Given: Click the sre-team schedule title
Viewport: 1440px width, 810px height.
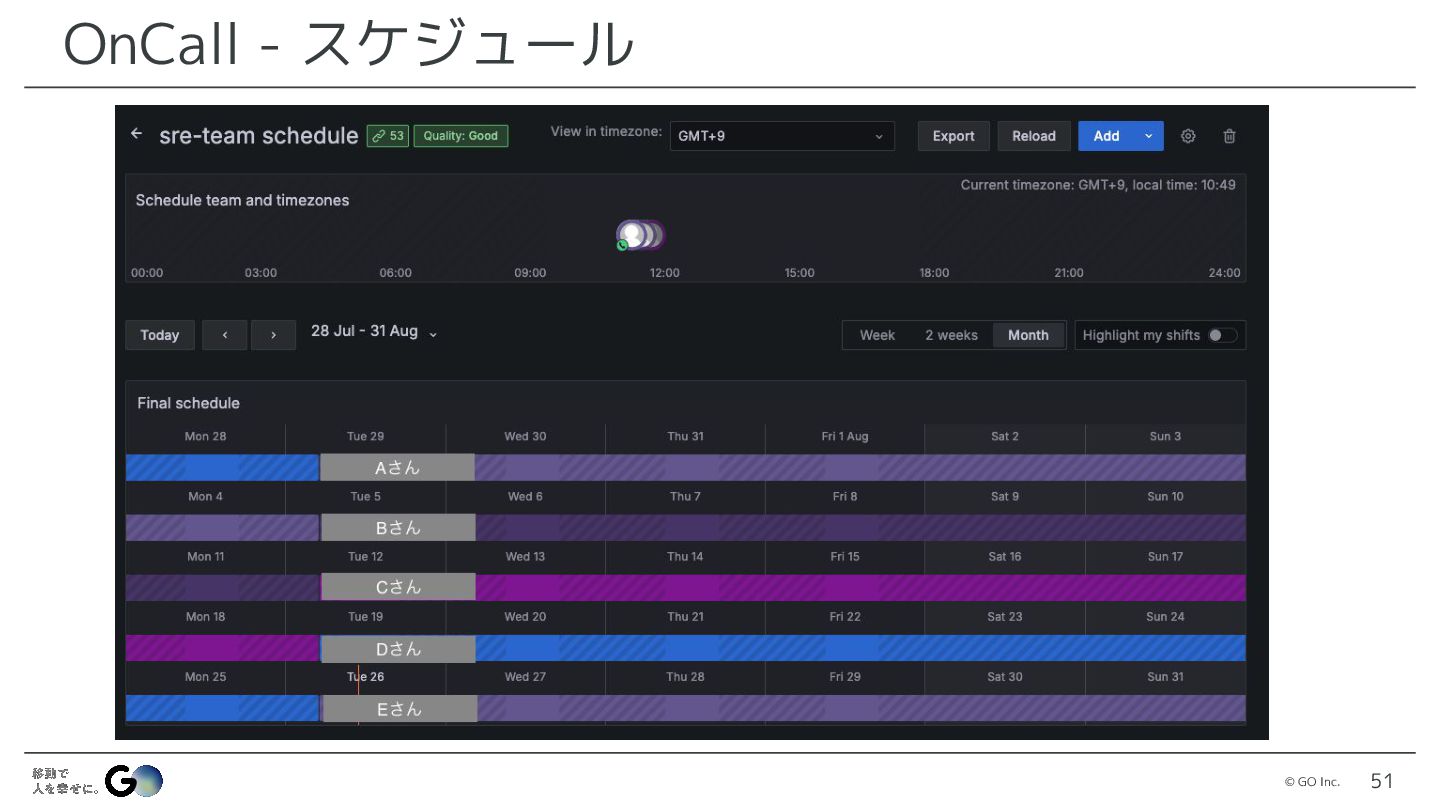Looking at the screenshot, I should tap(258, 136).
